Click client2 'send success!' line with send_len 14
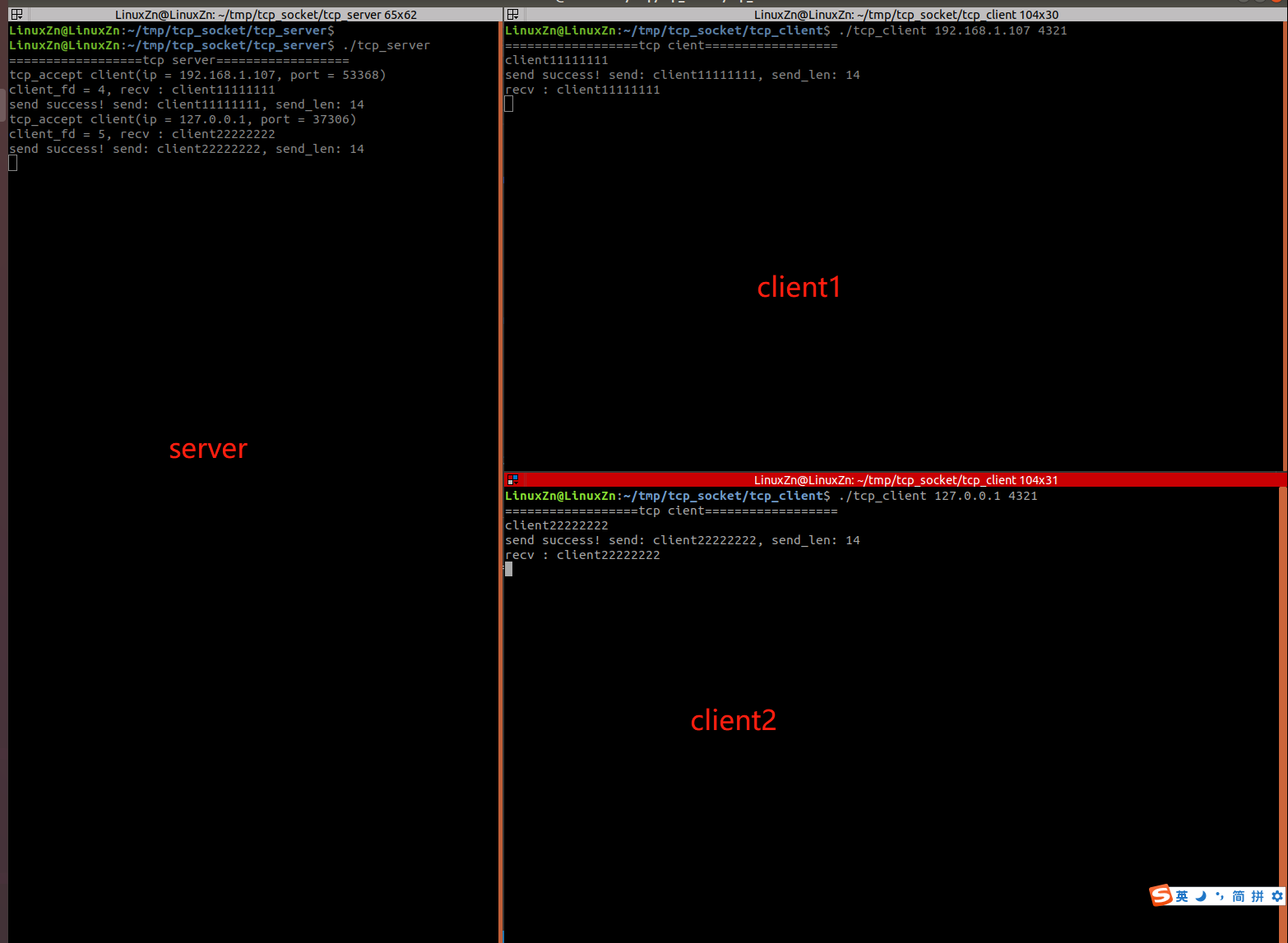The image size is (1288, 943). (x=683, y=540)
